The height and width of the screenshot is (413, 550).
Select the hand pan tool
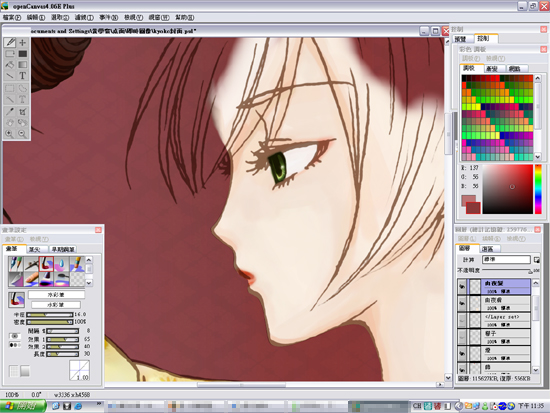click(10, 123)
